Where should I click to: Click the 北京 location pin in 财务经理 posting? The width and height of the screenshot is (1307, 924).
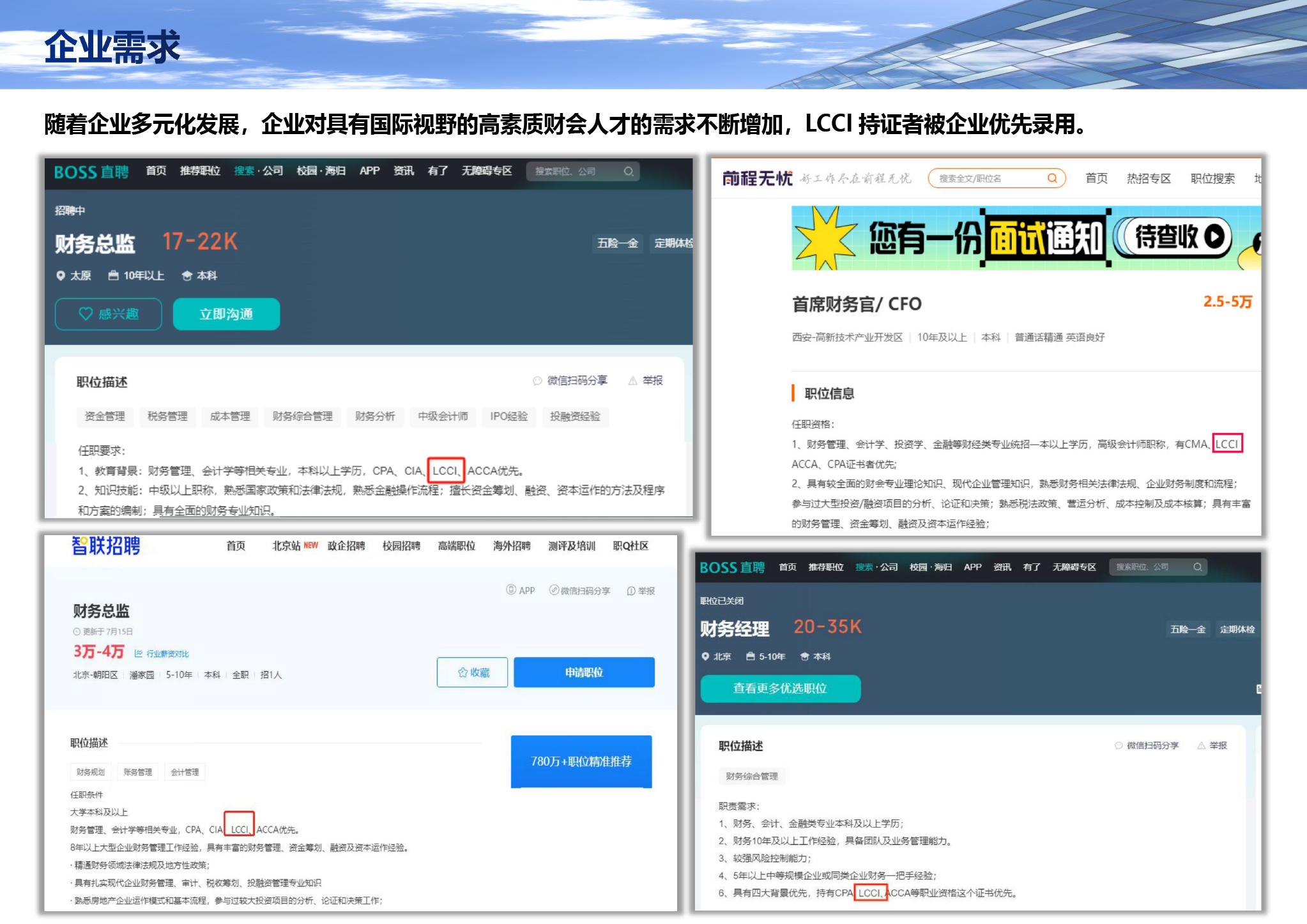[x=705, y=656]
